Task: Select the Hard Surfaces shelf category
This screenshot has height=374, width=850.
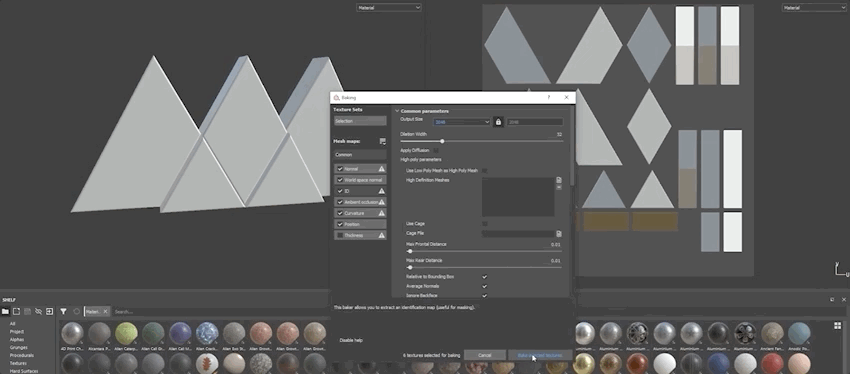Action: coord(23,371)
